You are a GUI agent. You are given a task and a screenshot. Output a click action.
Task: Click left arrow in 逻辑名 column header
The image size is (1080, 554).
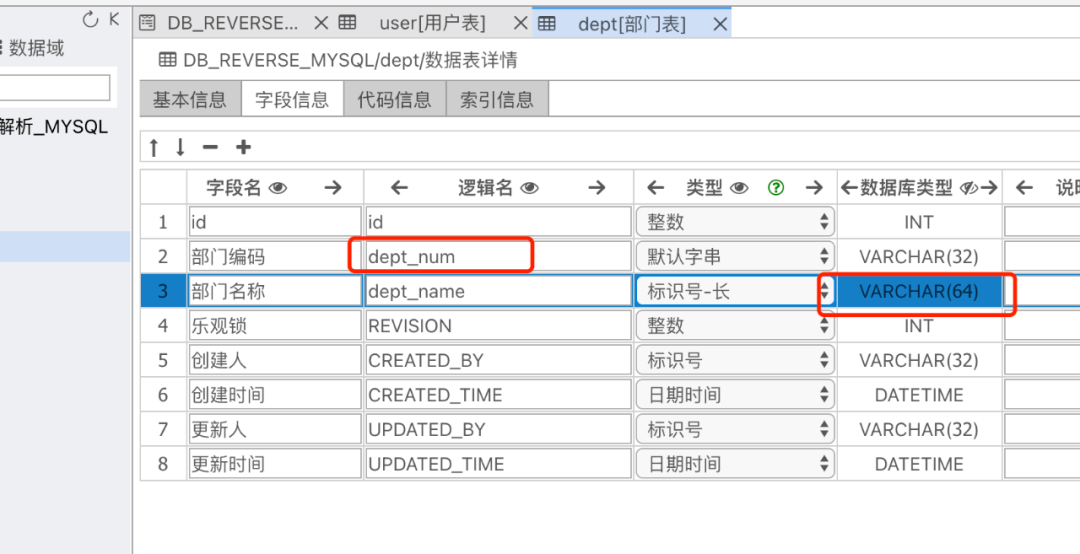(399, 187)
